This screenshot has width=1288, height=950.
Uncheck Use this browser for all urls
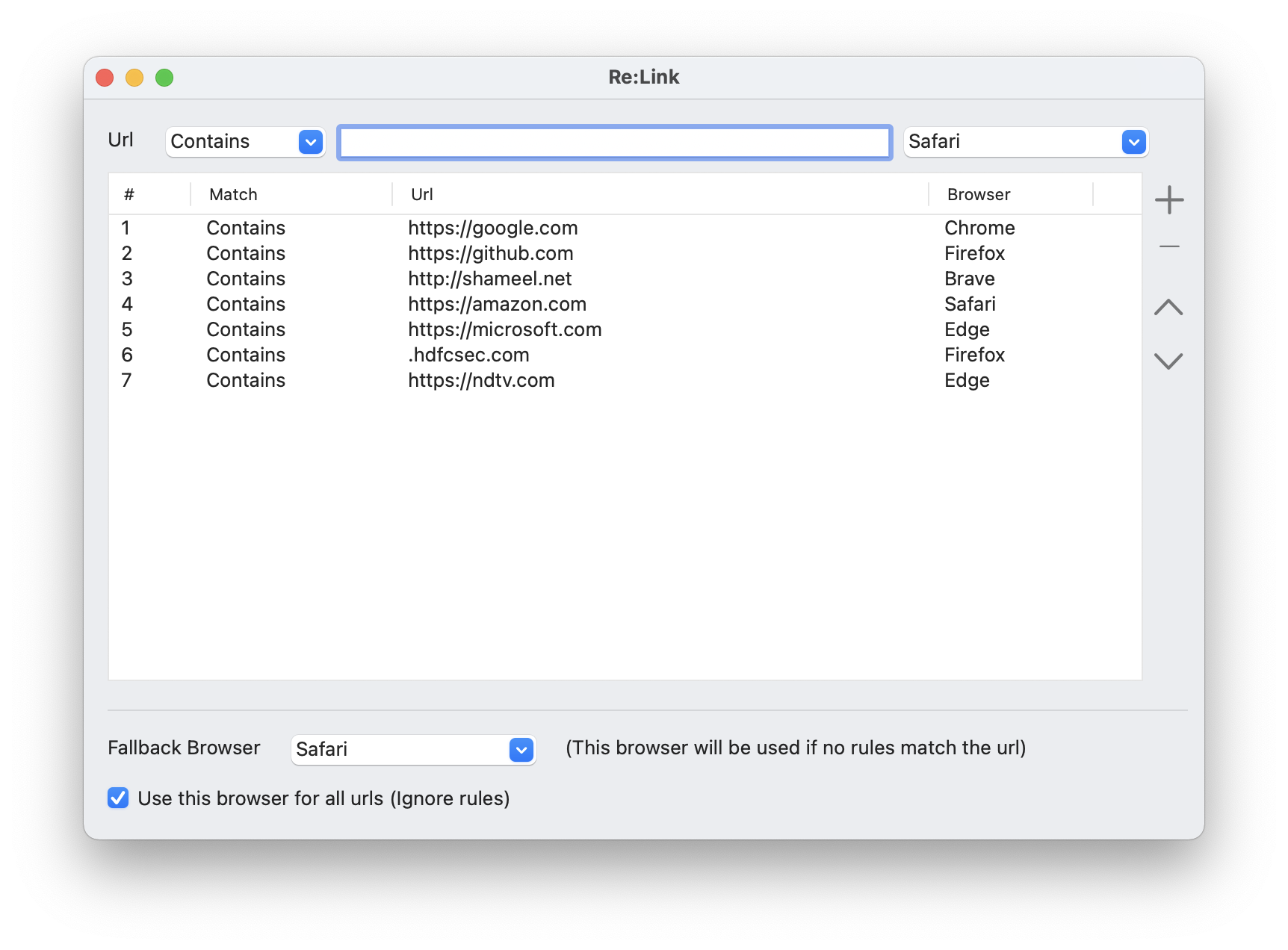(118, 798)
